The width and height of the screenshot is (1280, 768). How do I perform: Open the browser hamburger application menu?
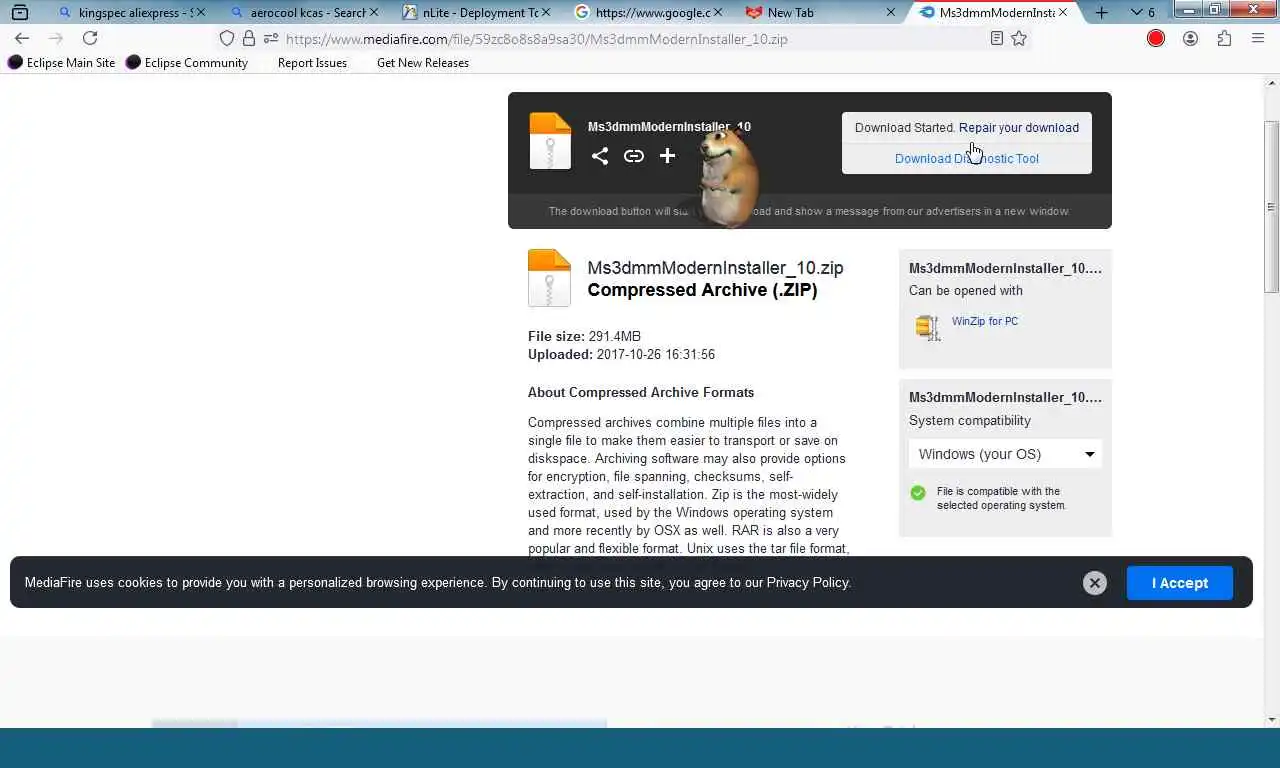[1258, 38]
